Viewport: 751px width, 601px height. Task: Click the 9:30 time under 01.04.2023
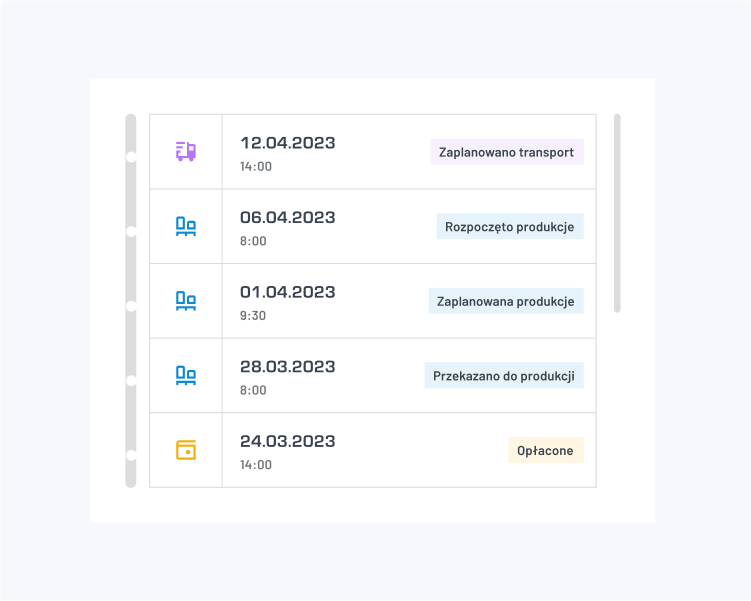(x=253, y=316)
